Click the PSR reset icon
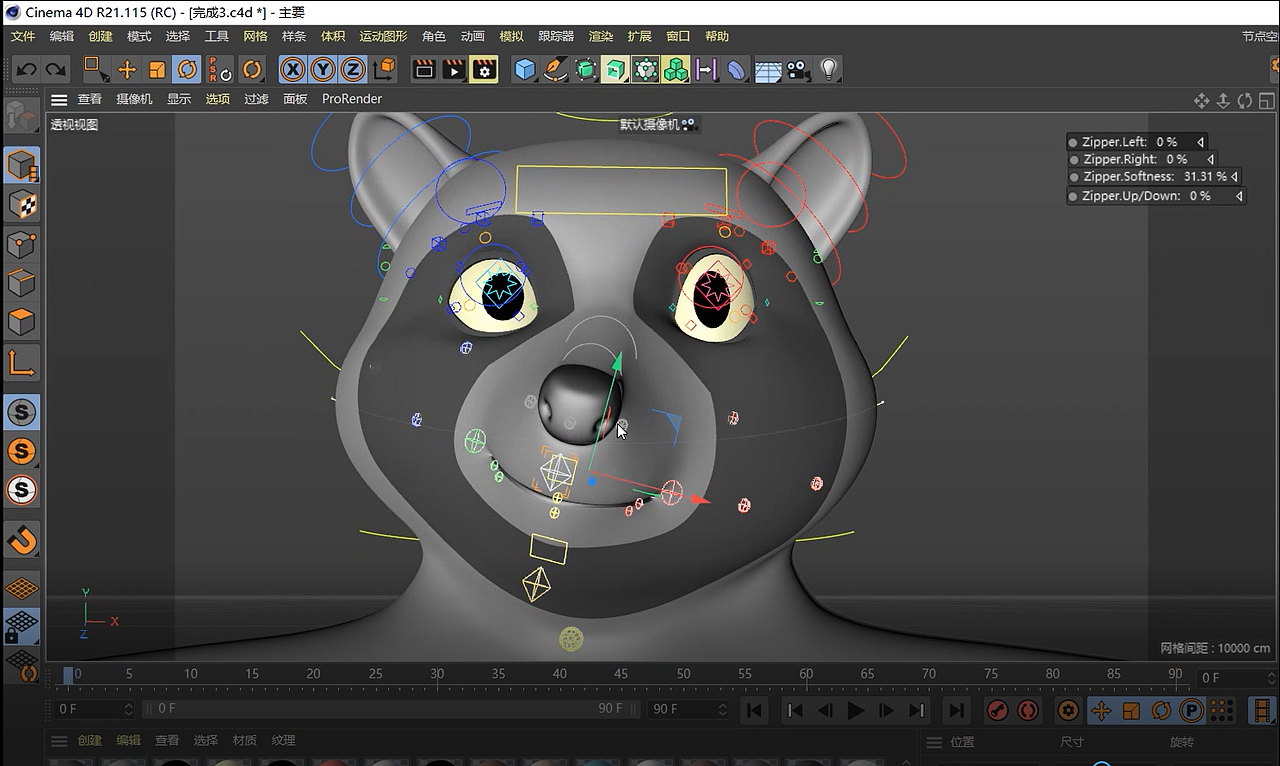The height and width of the screenshot is (766, 1280). (219, 69)
